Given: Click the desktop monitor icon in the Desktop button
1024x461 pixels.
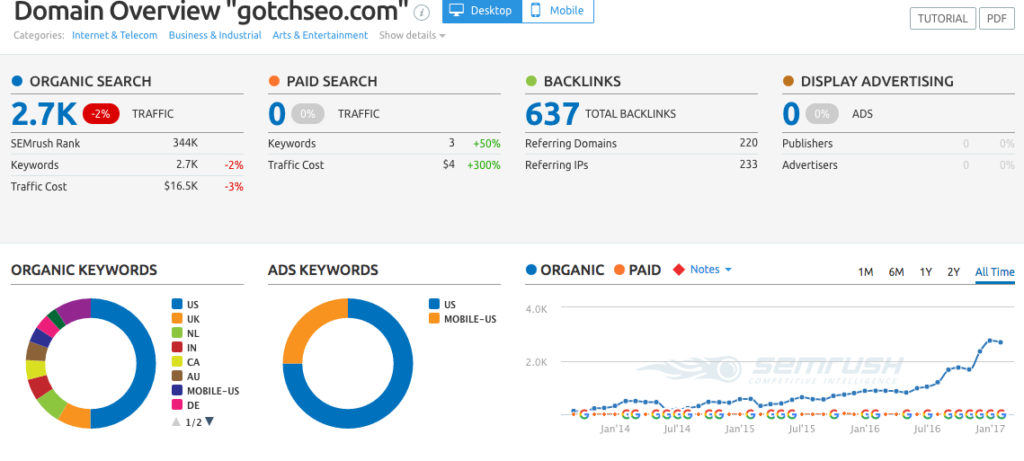Looking at the screenshot, I should point(458,10).
